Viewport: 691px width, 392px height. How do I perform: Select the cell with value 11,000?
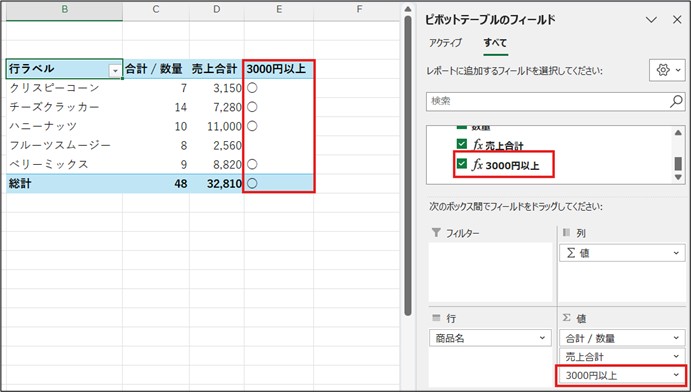tap(217, 126)
